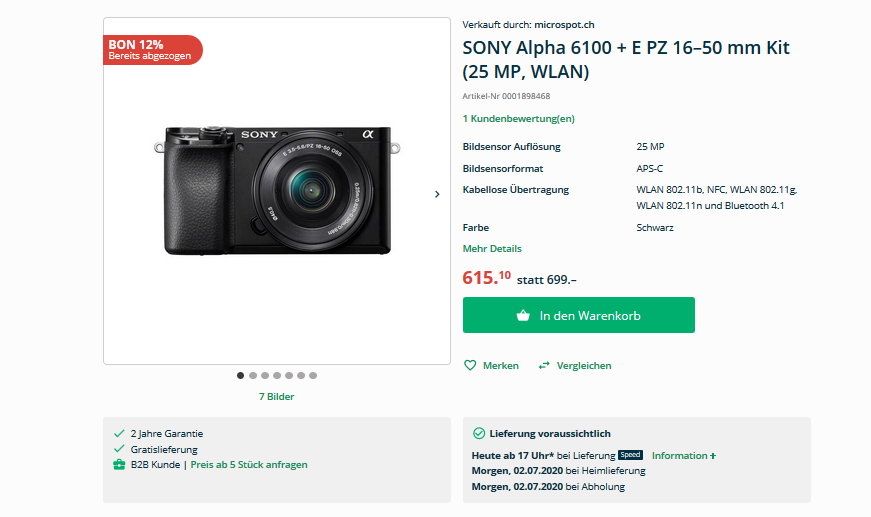Open the 1 Kundenbewertung(en) reviews link
871x517 pixels.
point(518,119)
